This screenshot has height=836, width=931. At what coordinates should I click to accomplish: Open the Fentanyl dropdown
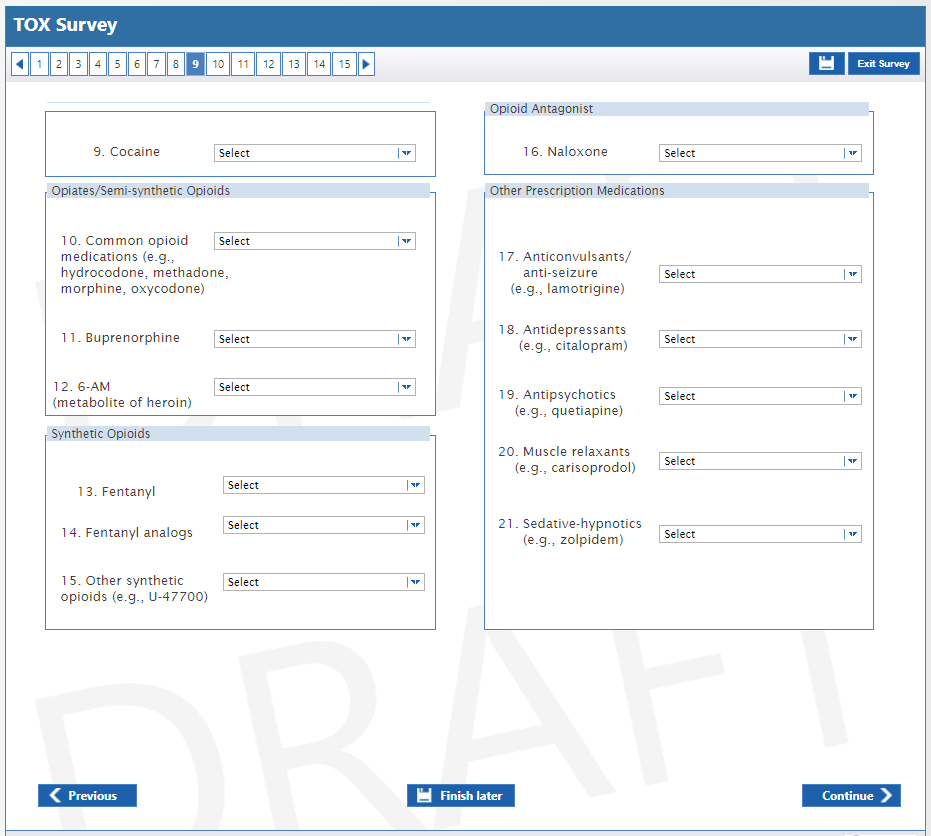(x=324, y=485)
